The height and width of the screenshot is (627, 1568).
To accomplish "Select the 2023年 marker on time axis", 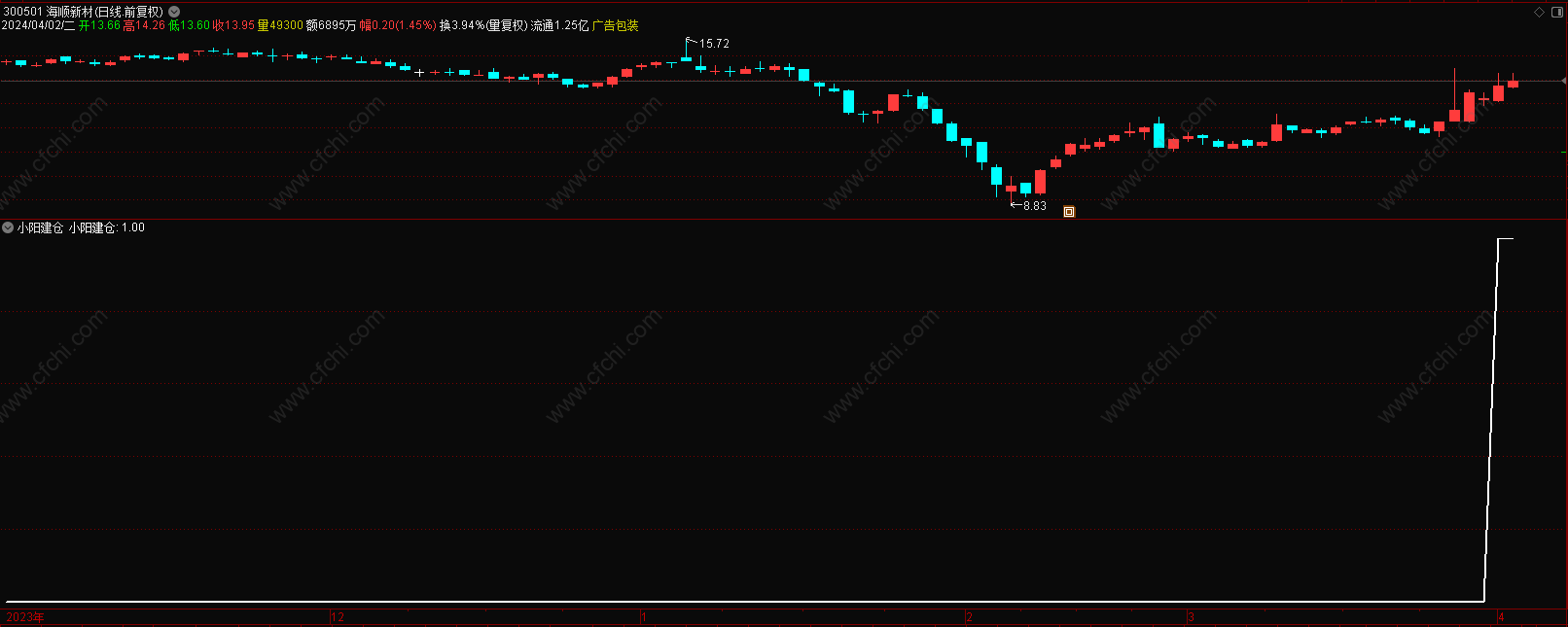I will (25, 617).
